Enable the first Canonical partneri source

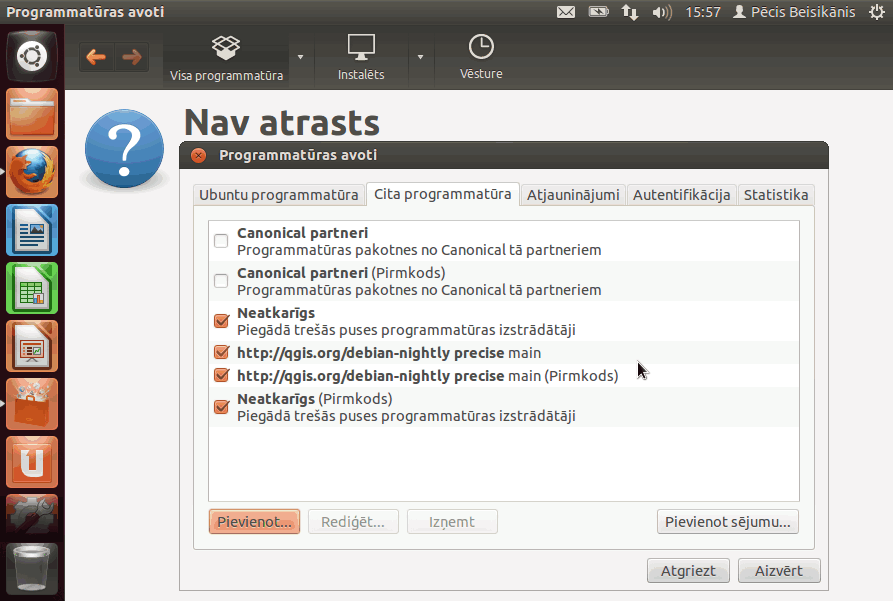coord(221,241)
